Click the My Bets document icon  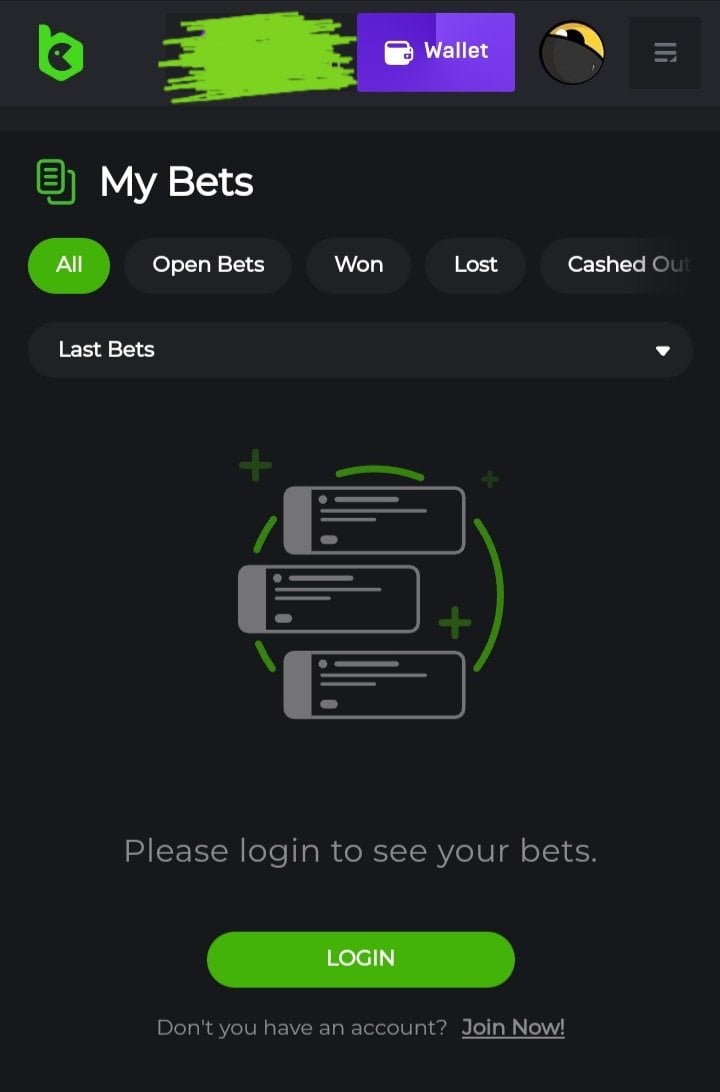(x=56, y=182)
